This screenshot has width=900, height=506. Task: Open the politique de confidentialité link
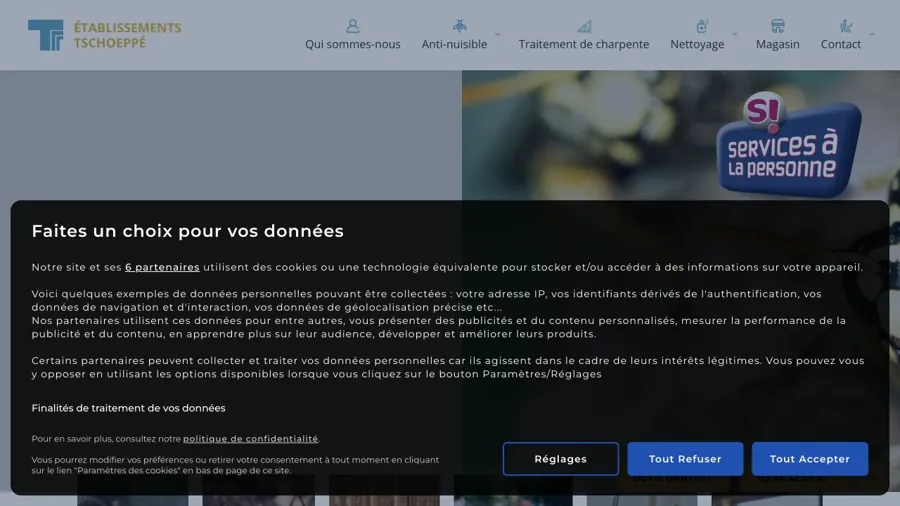(x=250, y=439)
